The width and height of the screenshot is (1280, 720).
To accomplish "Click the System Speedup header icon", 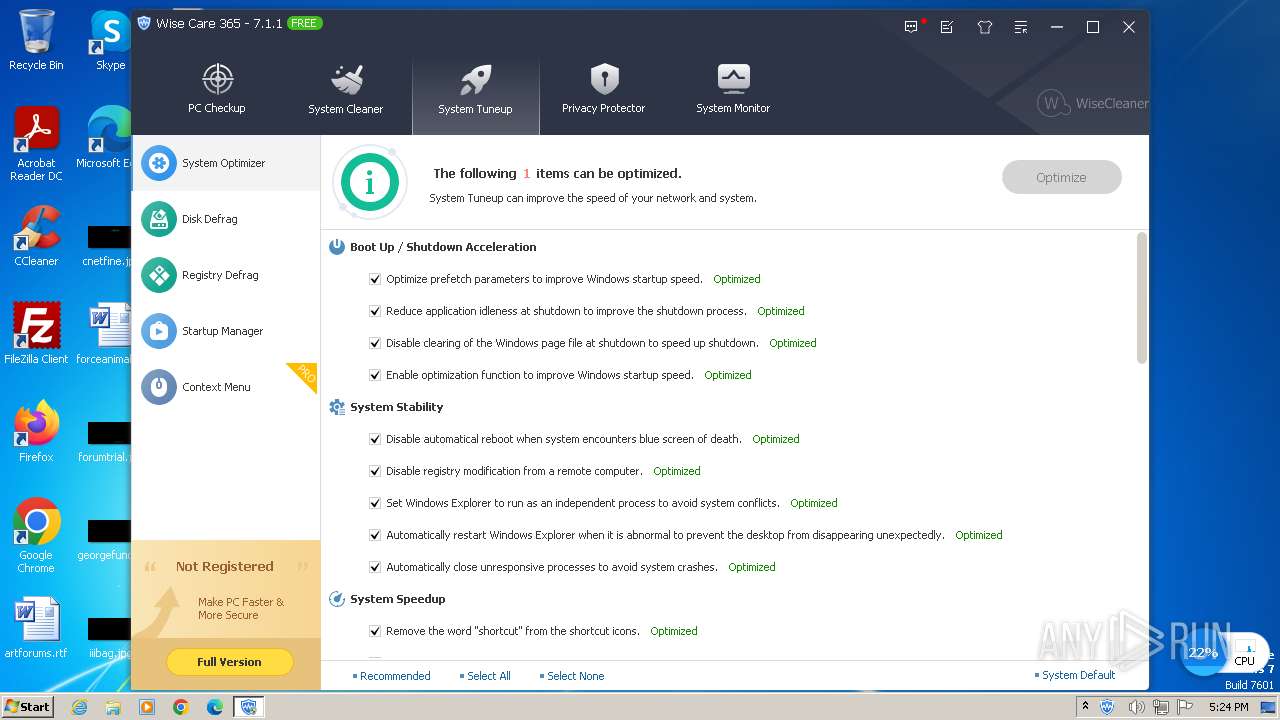I will pos(337,599).
